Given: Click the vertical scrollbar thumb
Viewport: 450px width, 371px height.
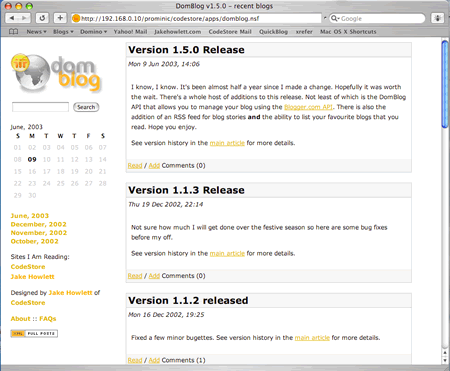Looking at the screenshot, I should pos(445,83).
